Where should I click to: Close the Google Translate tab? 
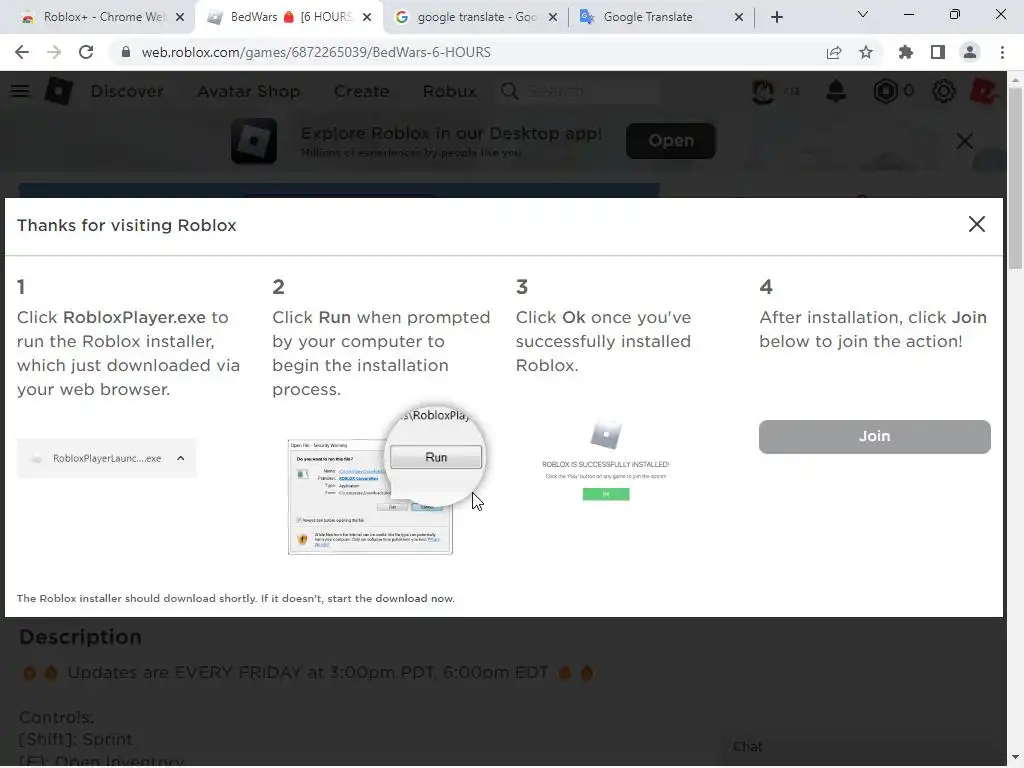point(739,17)
